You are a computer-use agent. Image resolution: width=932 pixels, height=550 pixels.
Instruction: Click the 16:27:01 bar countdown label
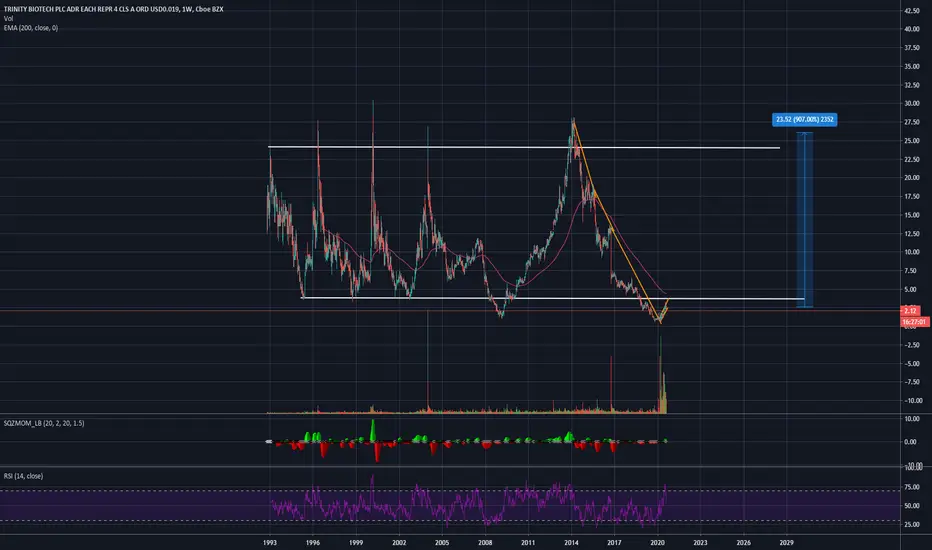914,322
